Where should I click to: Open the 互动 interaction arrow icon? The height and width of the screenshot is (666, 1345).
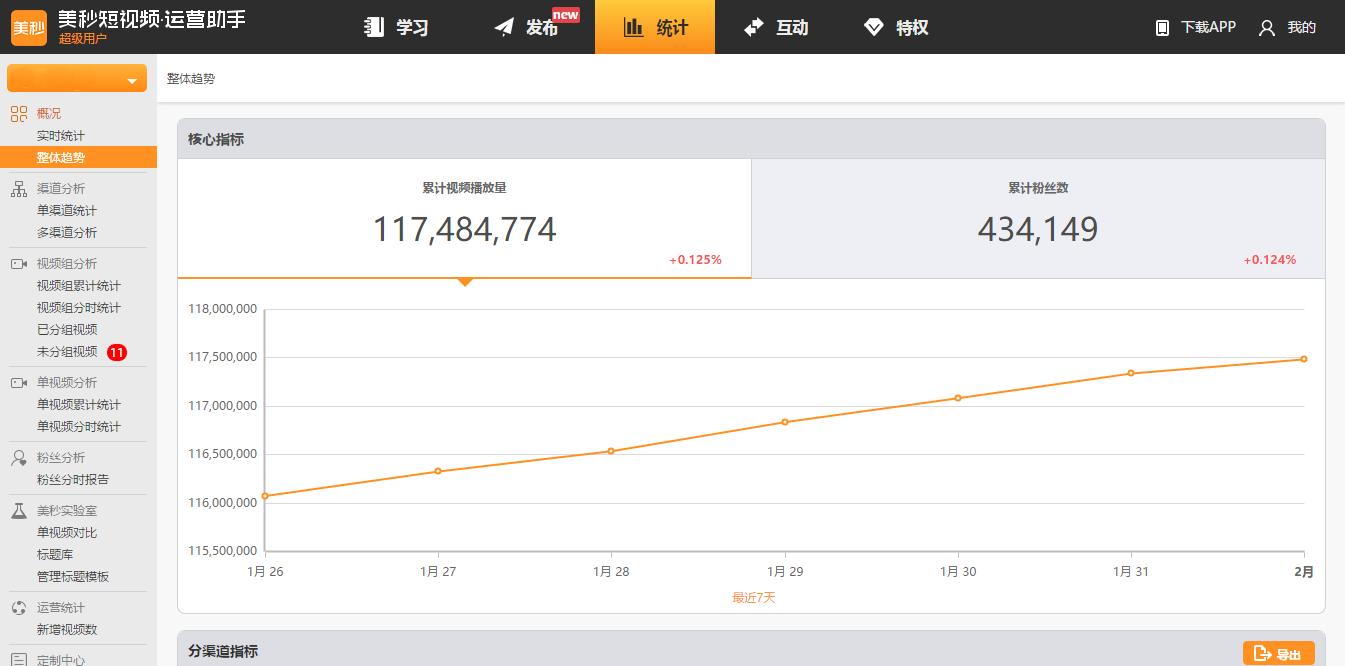tap(753, 27)
